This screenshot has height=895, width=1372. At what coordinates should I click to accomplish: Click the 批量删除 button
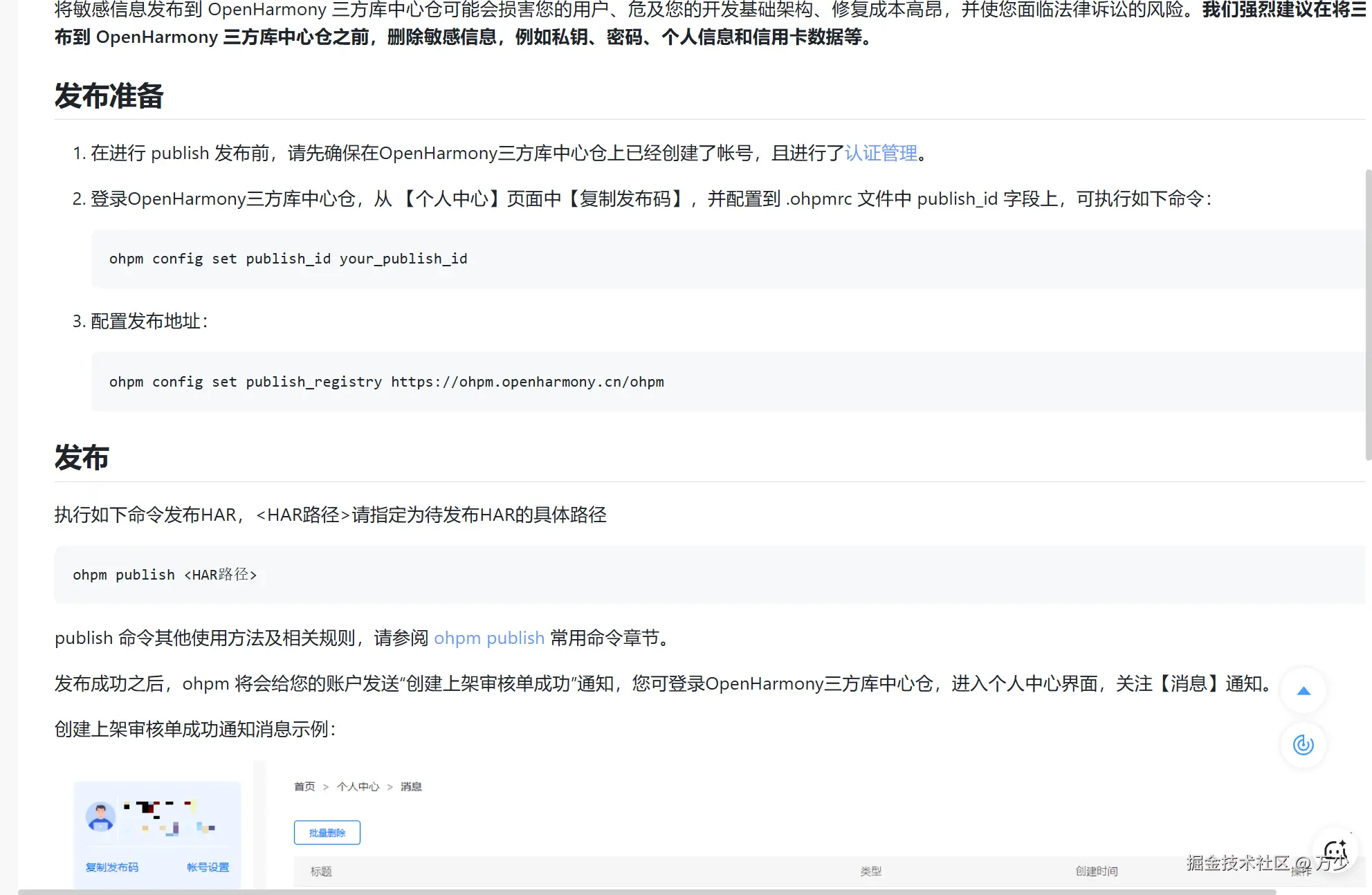pos(327,833)
